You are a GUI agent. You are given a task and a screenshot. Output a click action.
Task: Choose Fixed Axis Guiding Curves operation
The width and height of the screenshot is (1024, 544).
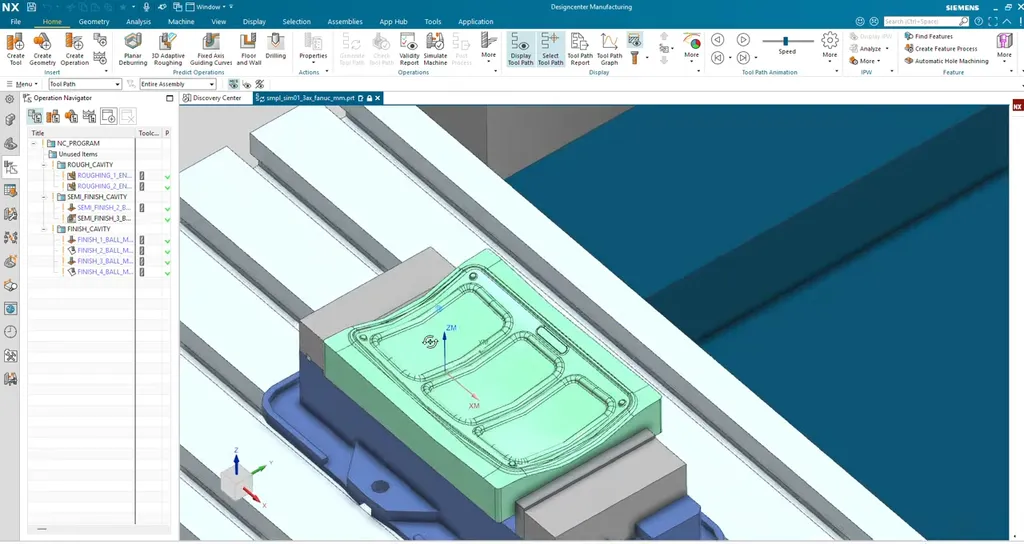(x=211, y=50)
